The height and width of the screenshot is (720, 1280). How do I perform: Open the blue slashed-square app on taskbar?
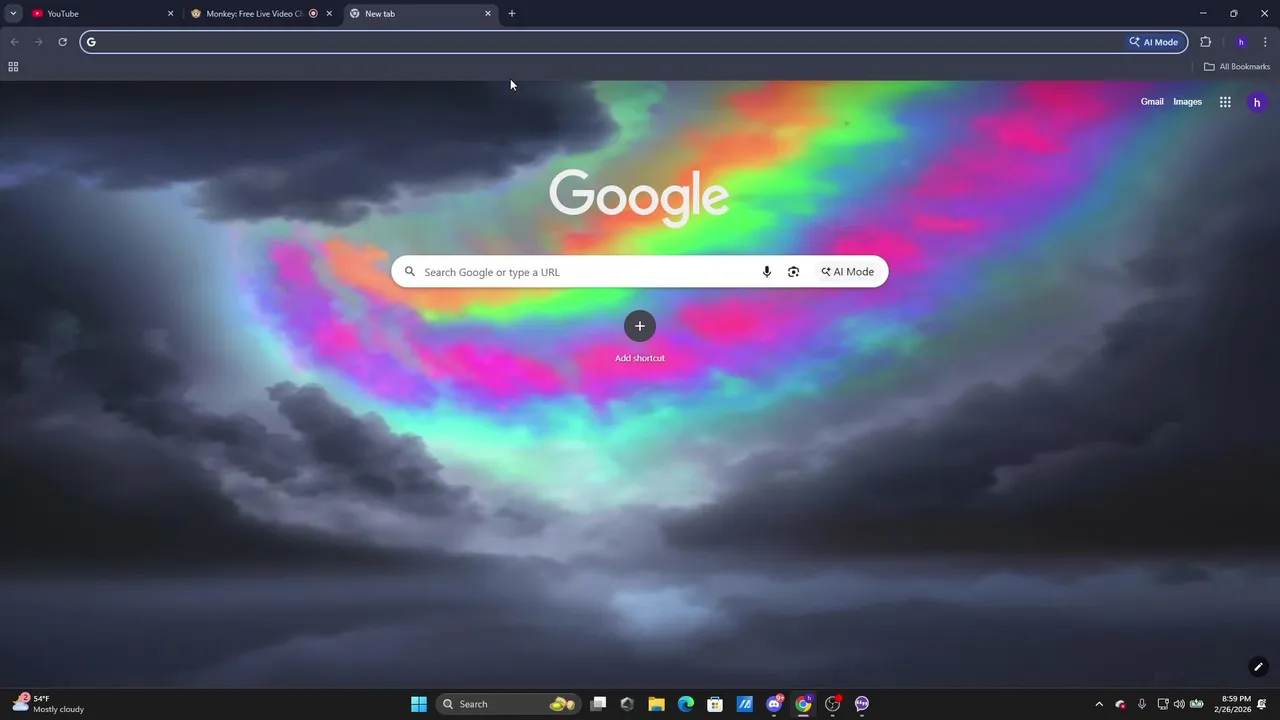click(x=744, y=704)
